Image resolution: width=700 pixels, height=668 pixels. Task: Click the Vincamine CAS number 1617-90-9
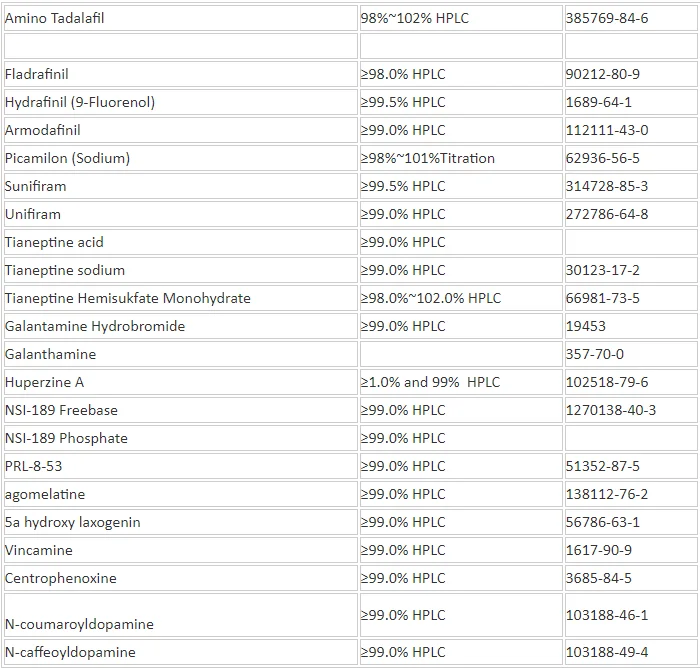click(598, 550)
